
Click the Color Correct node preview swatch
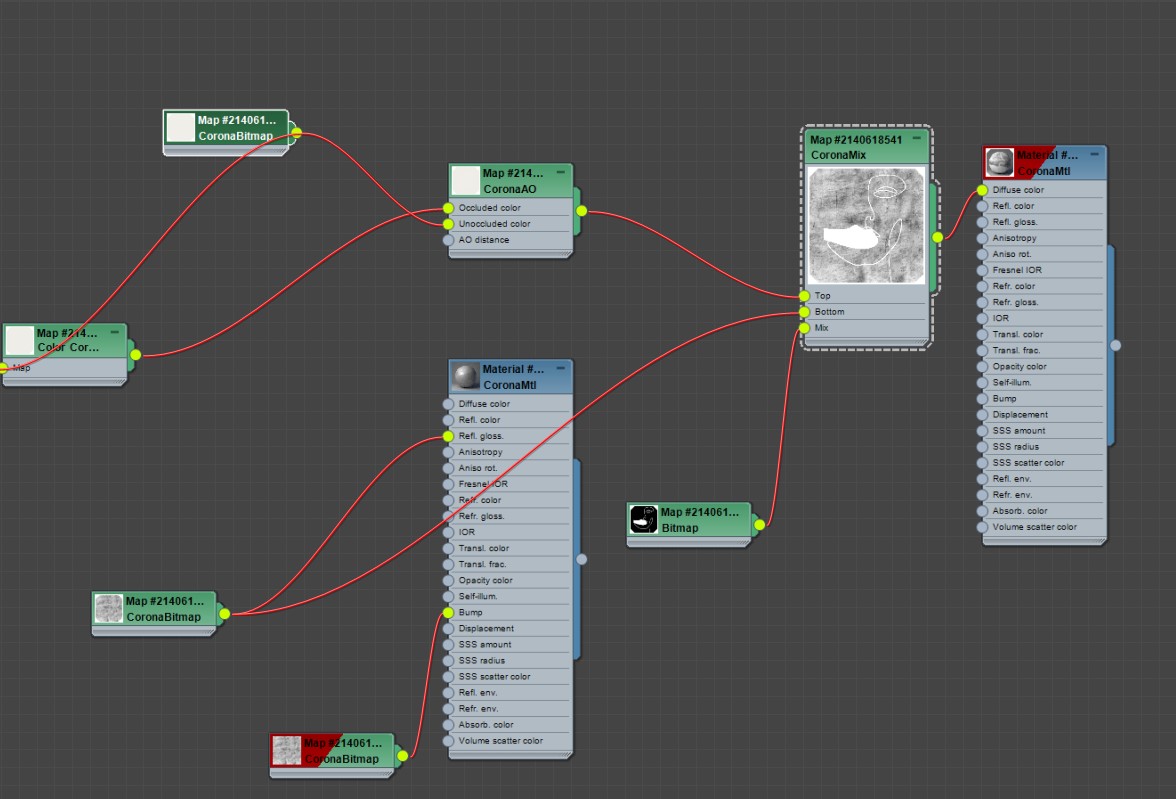coord(20,340)
